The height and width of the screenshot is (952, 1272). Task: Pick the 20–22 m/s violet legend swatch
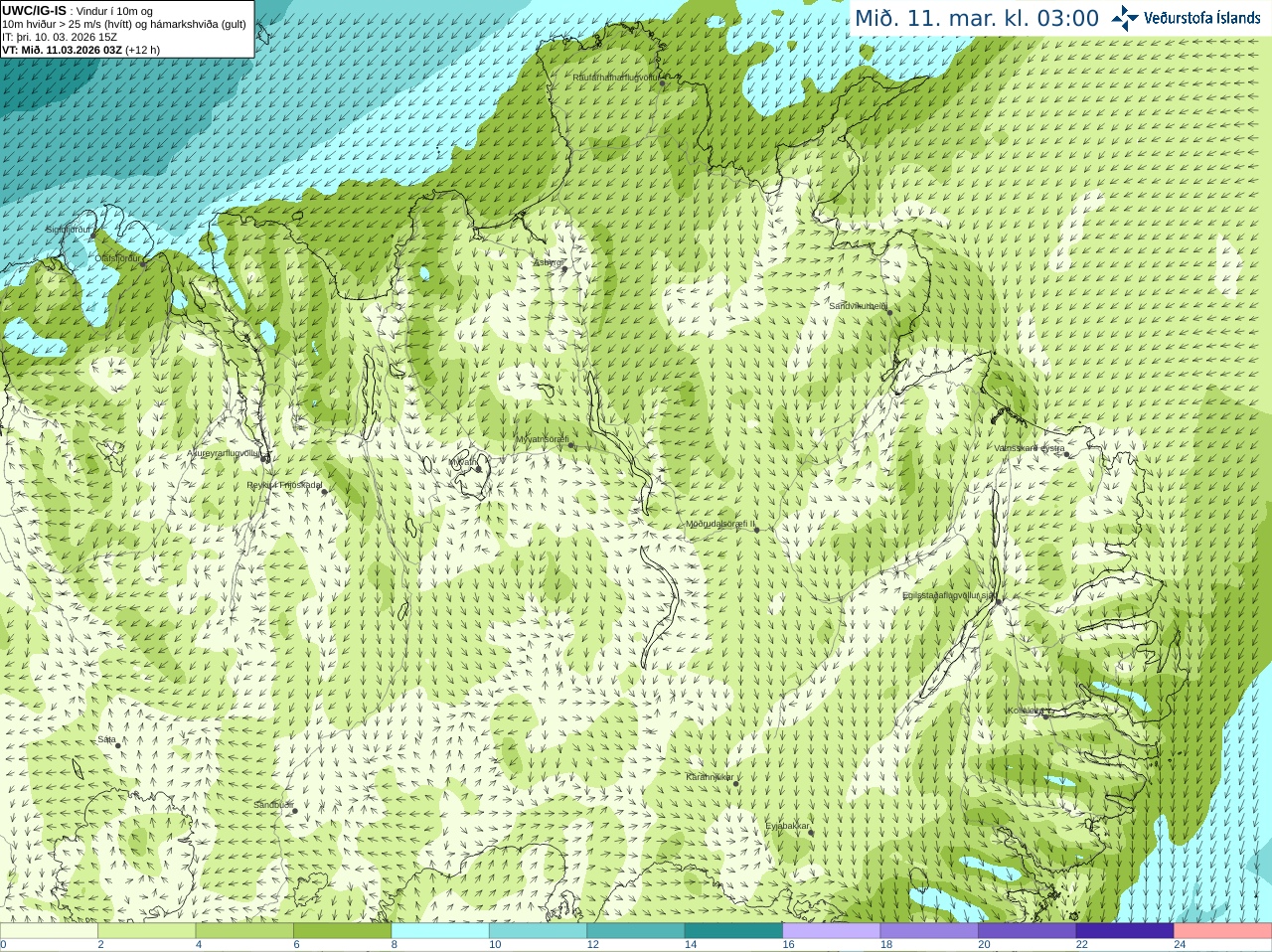click(x=1028, y=931)
